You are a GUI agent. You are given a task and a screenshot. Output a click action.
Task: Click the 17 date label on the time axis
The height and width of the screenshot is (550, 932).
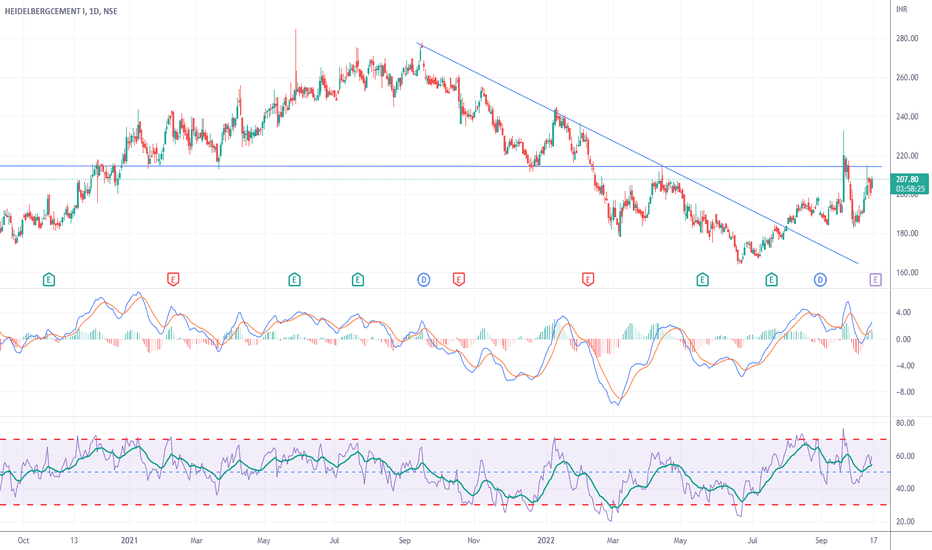pos(873,540)
